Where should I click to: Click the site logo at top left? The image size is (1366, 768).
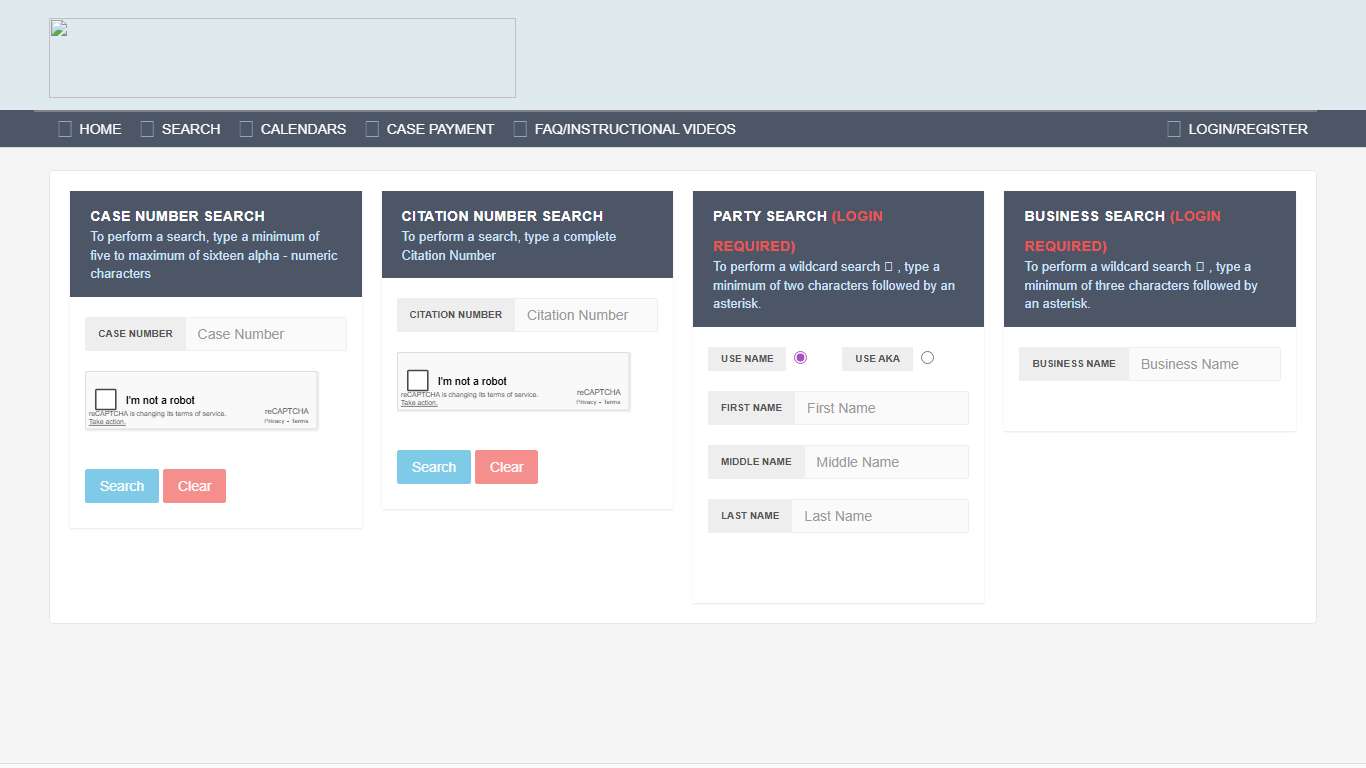click(x=282, y=57)
